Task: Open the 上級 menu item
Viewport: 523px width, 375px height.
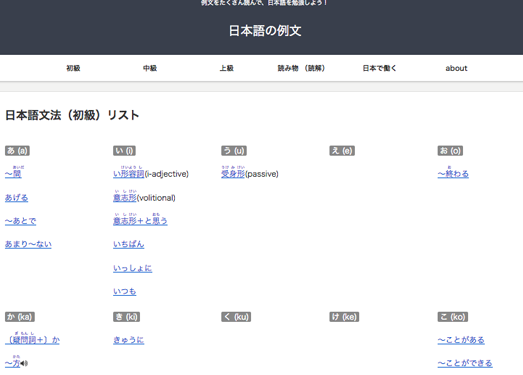Action: pos(226,68)
